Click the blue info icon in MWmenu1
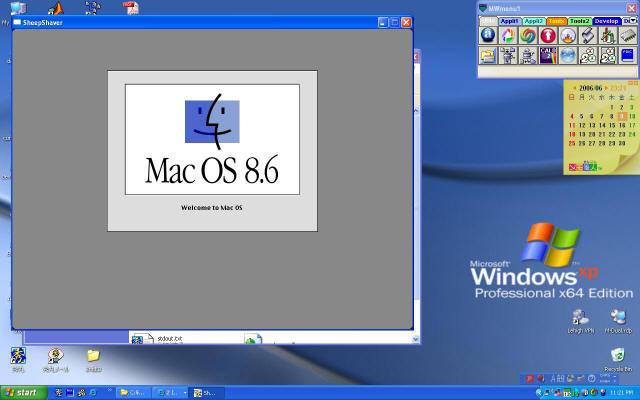Viewport: 640px width, 400px height. [488, 35]
